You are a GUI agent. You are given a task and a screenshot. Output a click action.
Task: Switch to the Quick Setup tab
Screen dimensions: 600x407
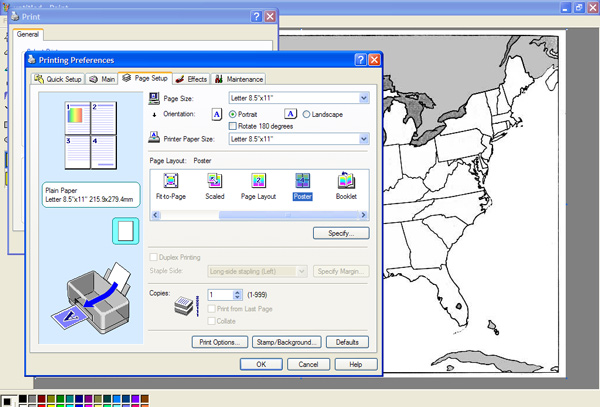point(59,79)
